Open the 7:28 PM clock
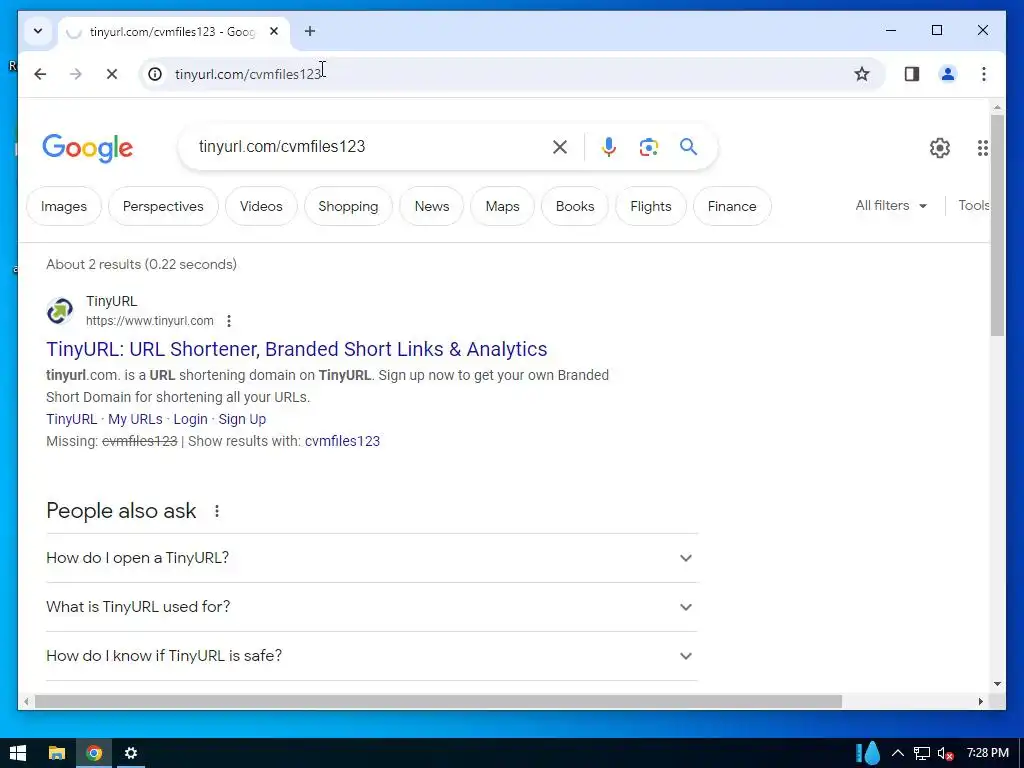1024x768 pixels. click(x=987, y=754)
